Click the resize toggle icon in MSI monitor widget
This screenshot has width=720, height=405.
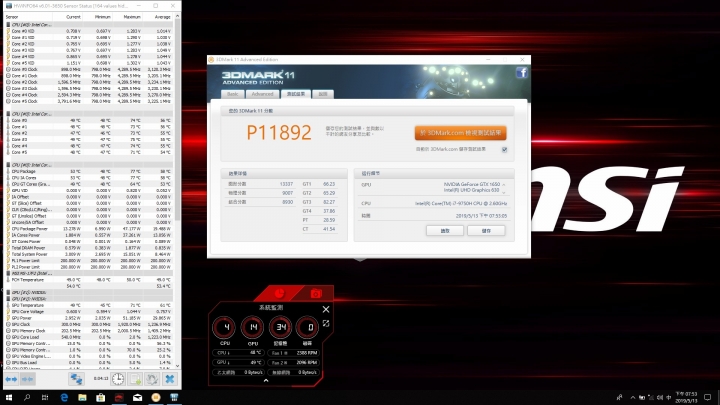tap(326, 324)
